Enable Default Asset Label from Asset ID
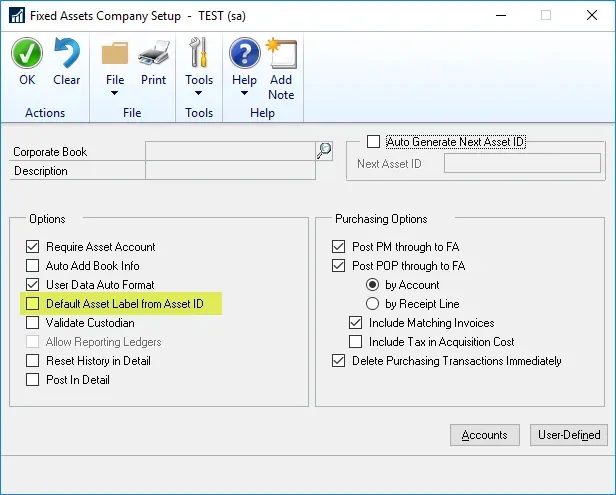The height and width of the screenshot is (495, 616). 33,304
